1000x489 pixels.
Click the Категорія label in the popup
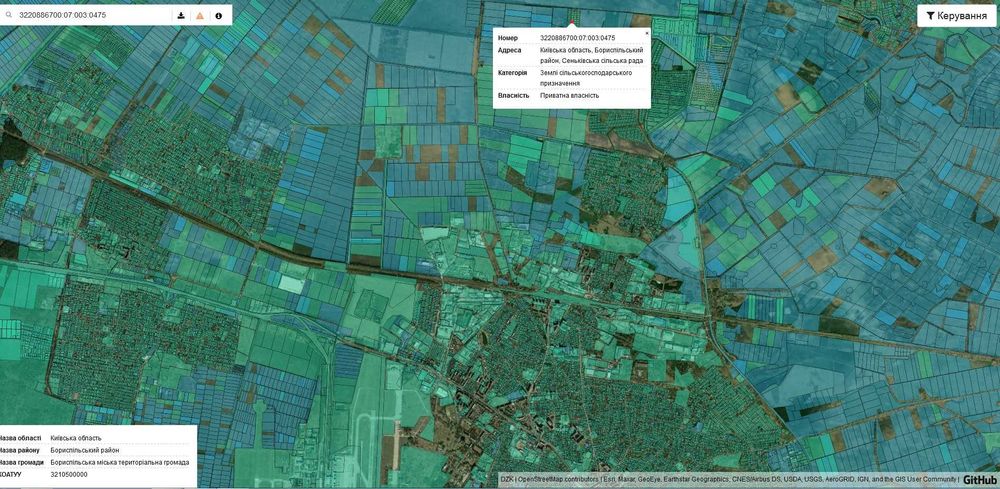tap(512, 73)
